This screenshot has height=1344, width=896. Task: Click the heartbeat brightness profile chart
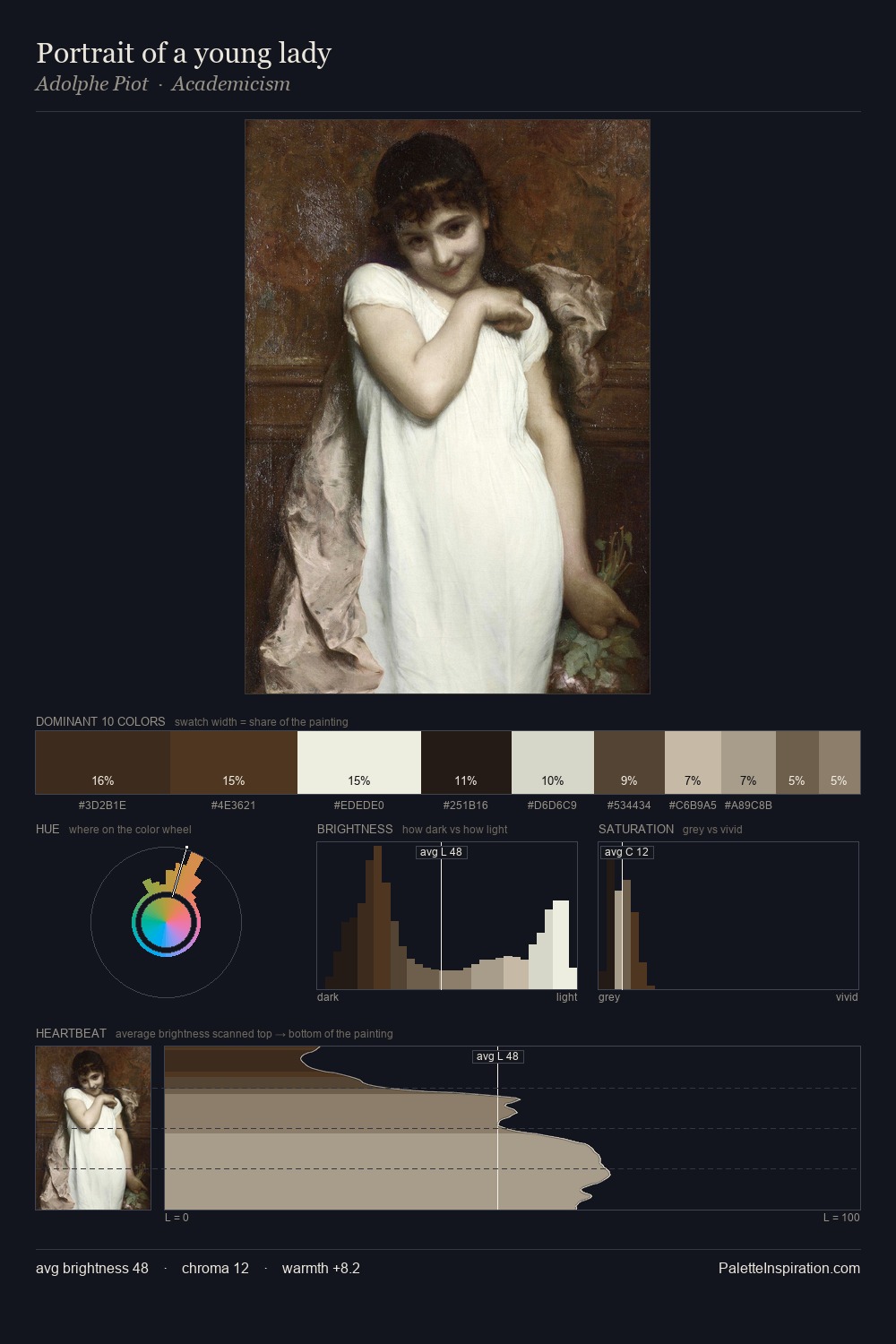[x=513, y=1128]
